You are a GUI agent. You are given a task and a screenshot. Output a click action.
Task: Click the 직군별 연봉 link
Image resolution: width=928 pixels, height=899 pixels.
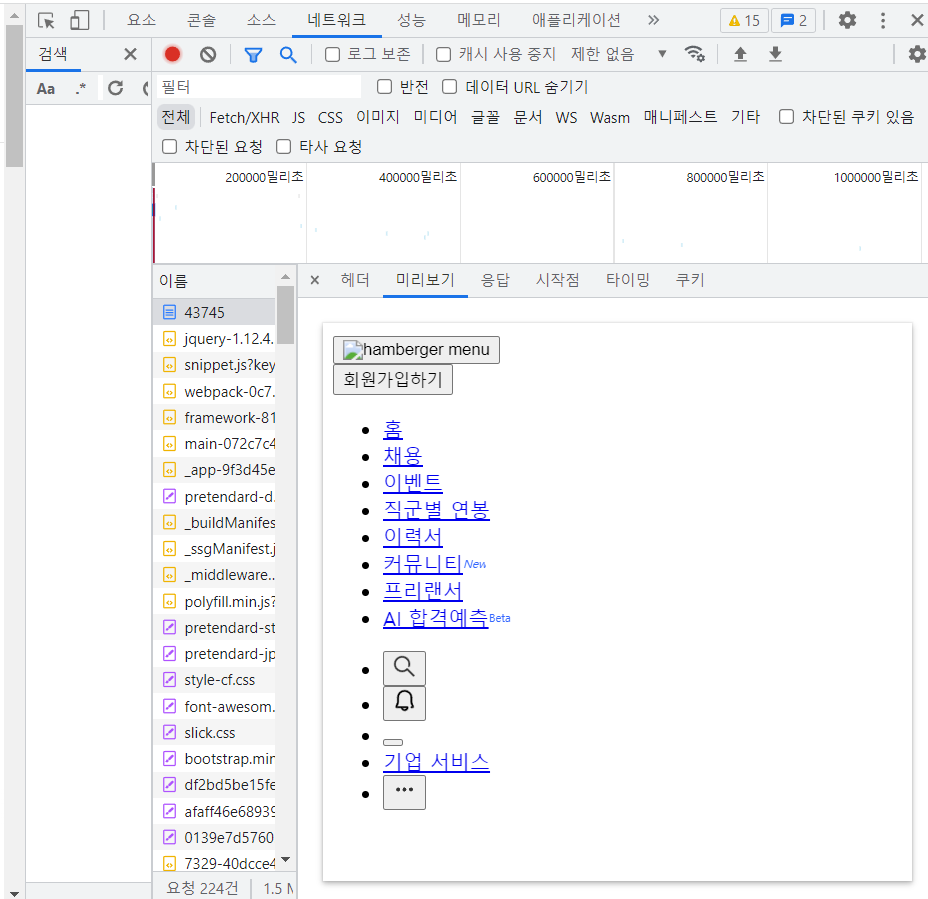click(x=436, y=510)
